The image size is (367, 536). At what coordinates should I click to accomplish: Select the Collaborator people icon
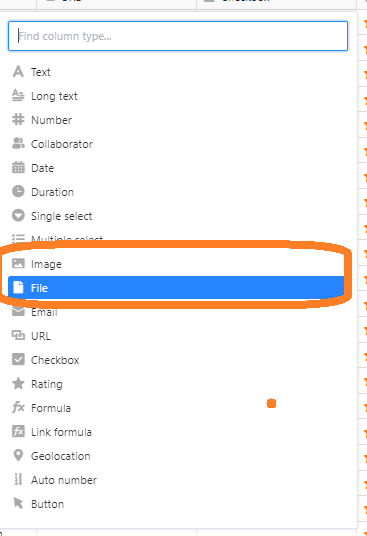point(18,144)
